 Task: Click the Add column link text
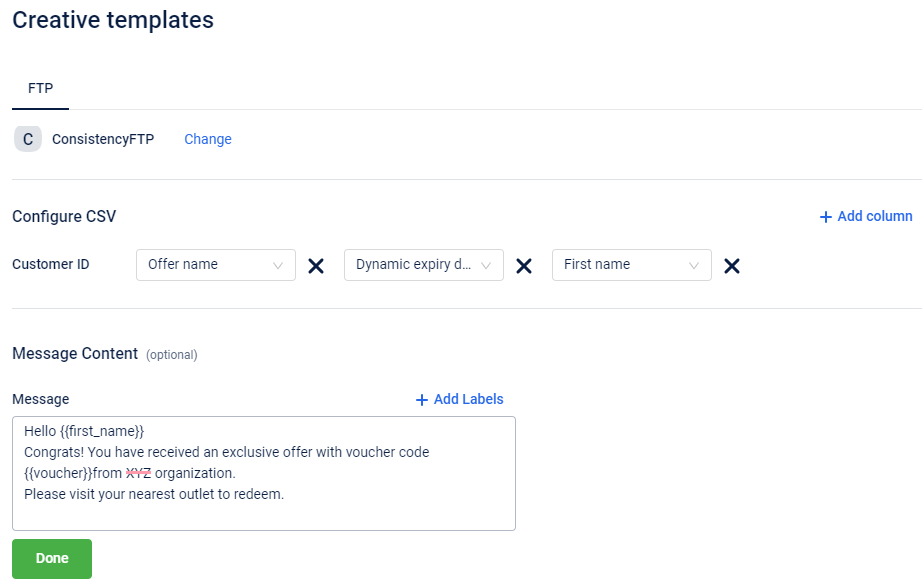tap(875, 216)
